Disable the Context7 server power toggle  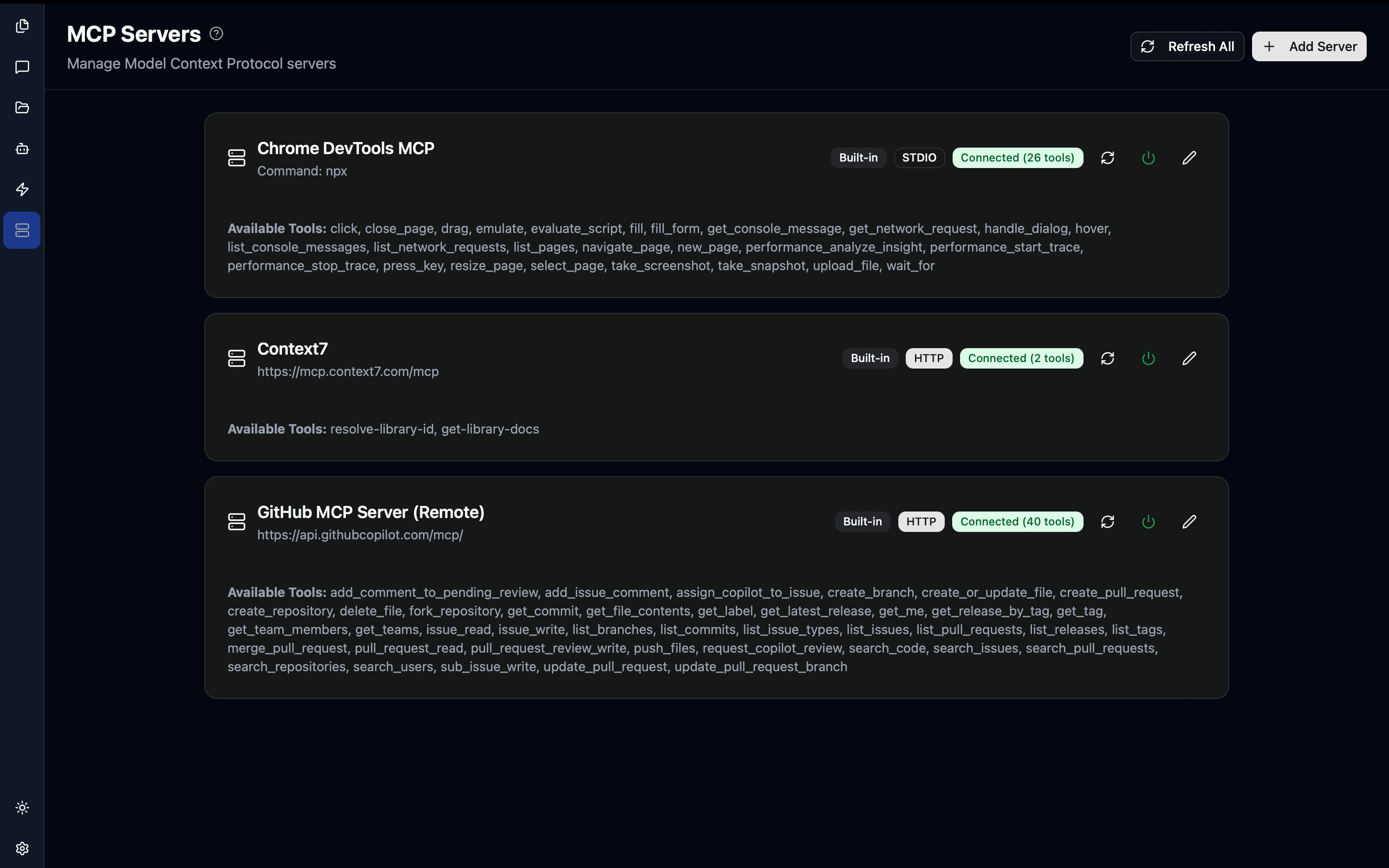[x=1148, y=358]
